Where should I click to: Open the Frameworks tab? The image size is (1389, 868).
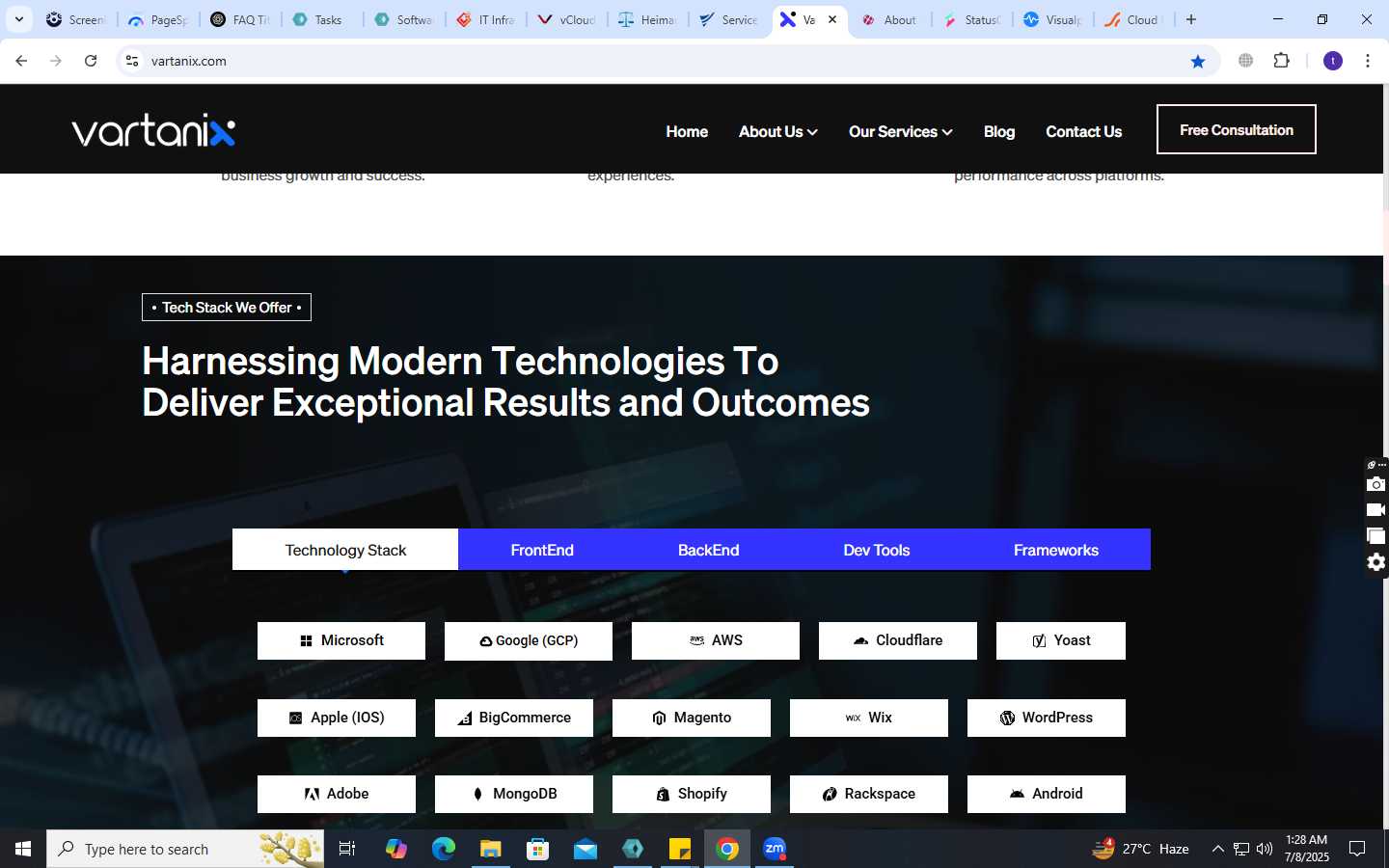[x=1056, y=550]
